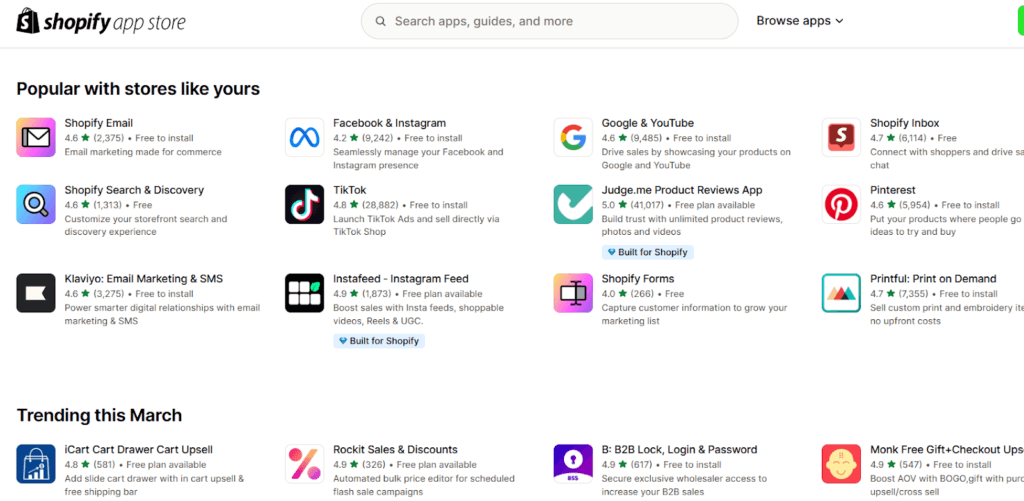Click the 'Trending this March' heading
This screenshot has width=1024, height=501.
99,415
